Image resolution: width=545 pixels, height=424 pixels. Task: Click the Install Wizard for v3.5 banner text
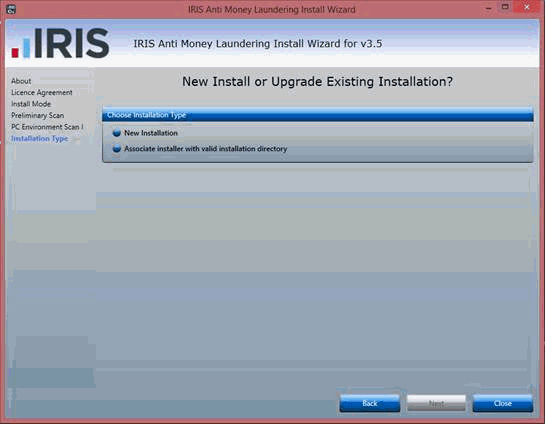coord(258,44)
